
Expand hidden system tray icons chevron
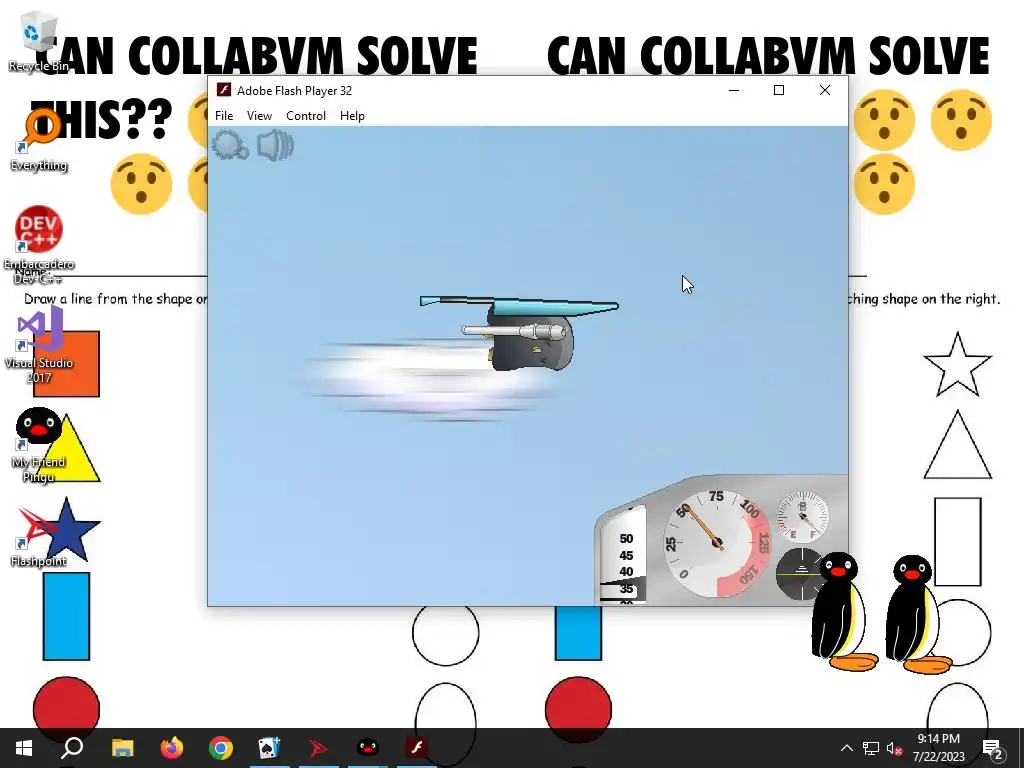pyautogui.click(x=846, y=748)
